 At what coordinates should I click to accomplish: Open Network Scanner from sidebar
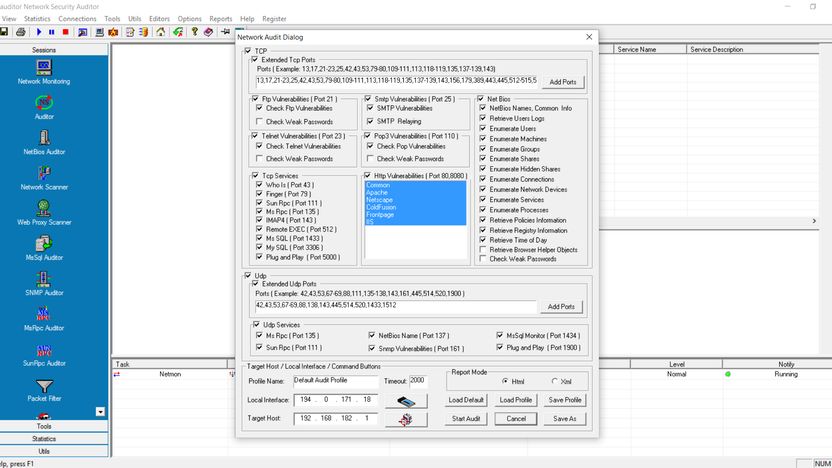pos(44,178)
